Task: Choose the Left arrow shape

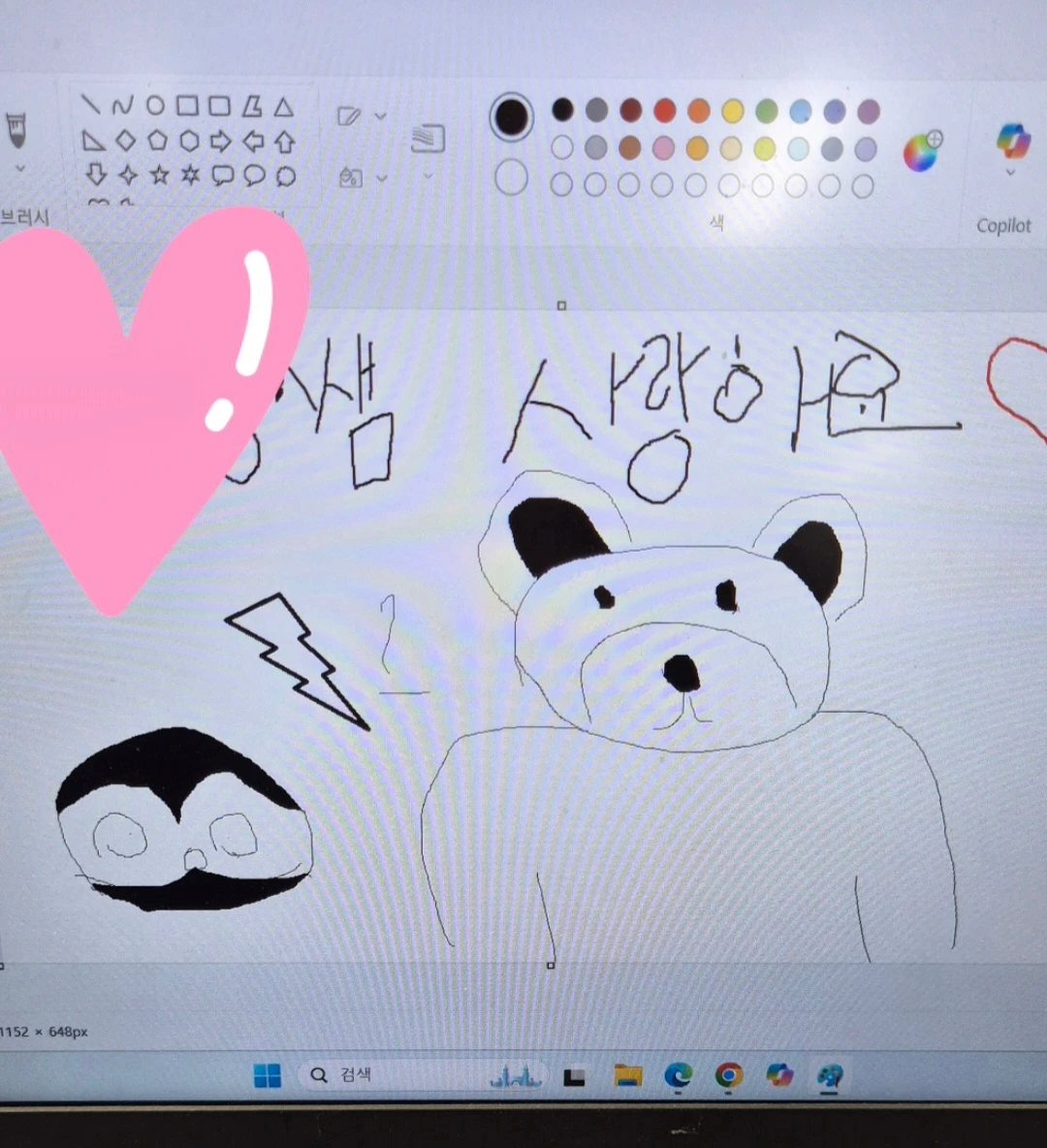Action: pos(253,141)
